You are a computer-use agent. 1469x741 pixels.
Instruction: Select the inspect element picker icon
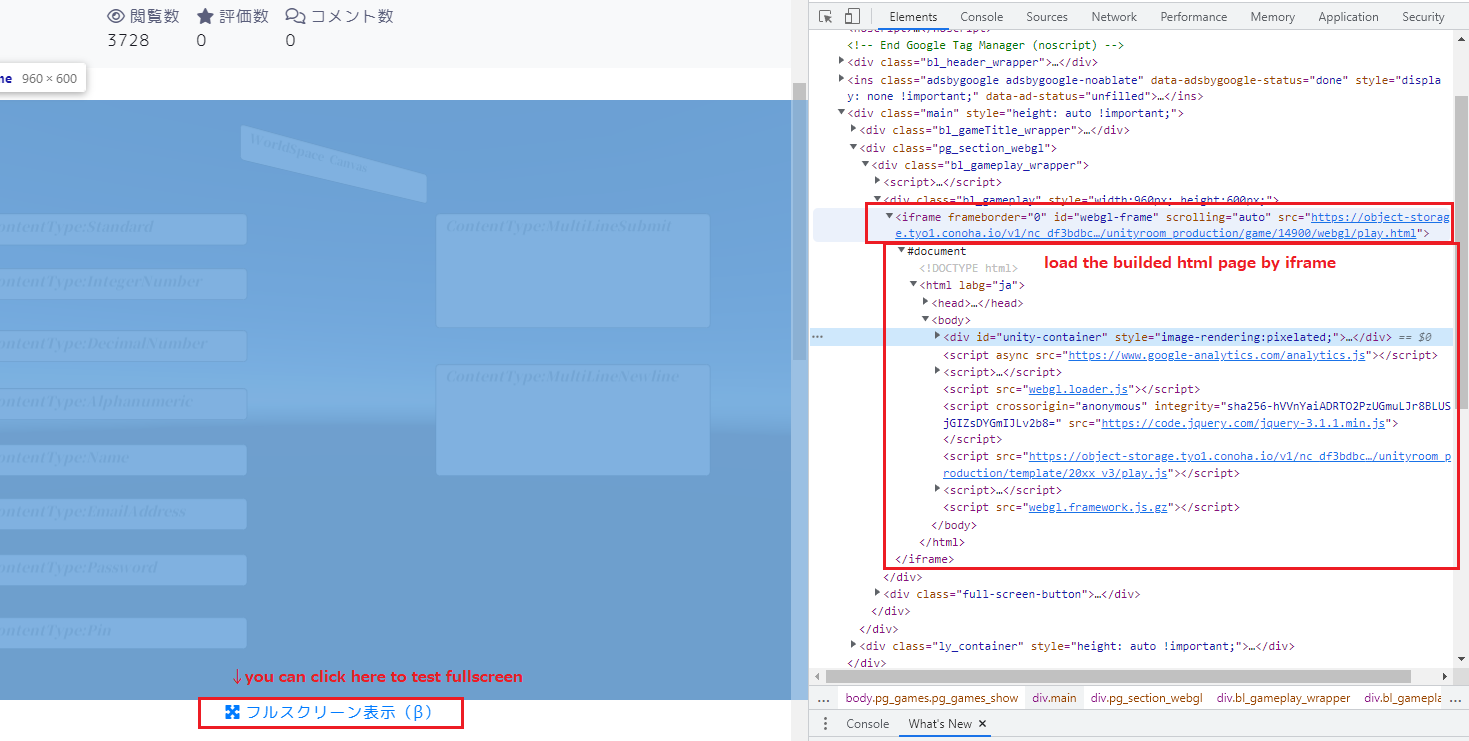pyautogui.click(x=825, y=16)
